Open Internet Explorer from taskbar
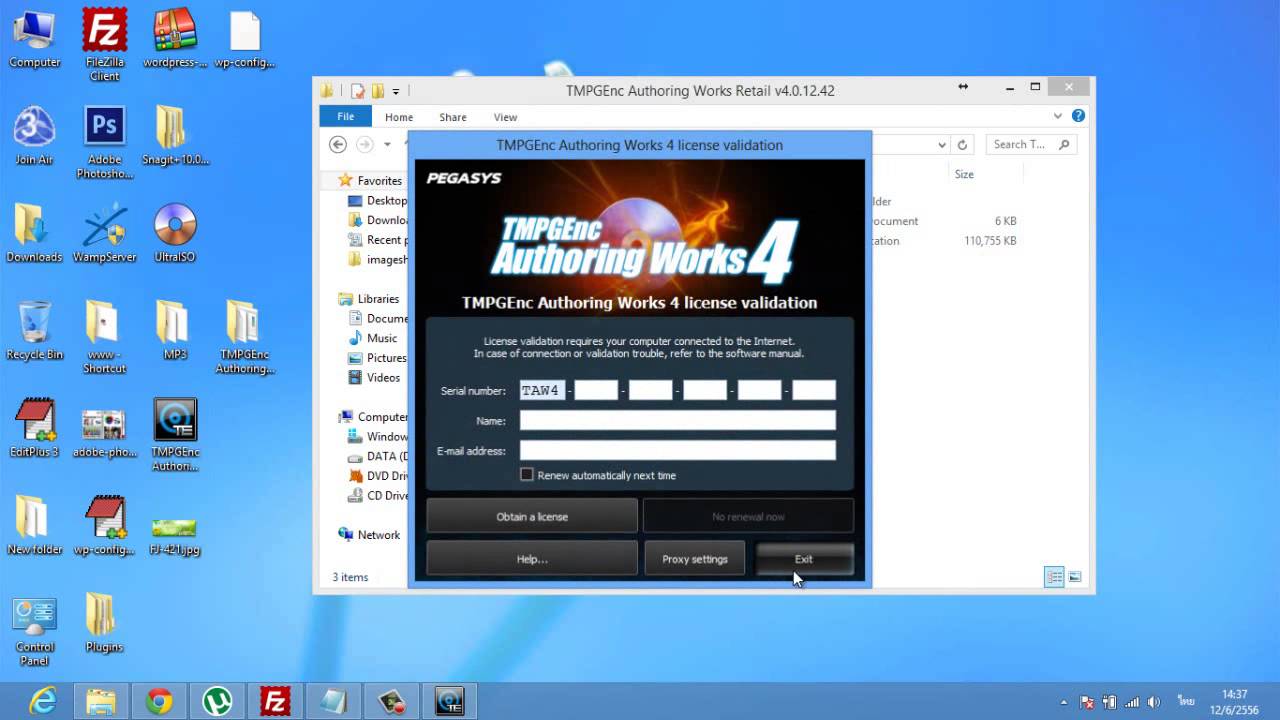Image resolution: width=1280 pixels, height=720 pixels. pos(43,702)
